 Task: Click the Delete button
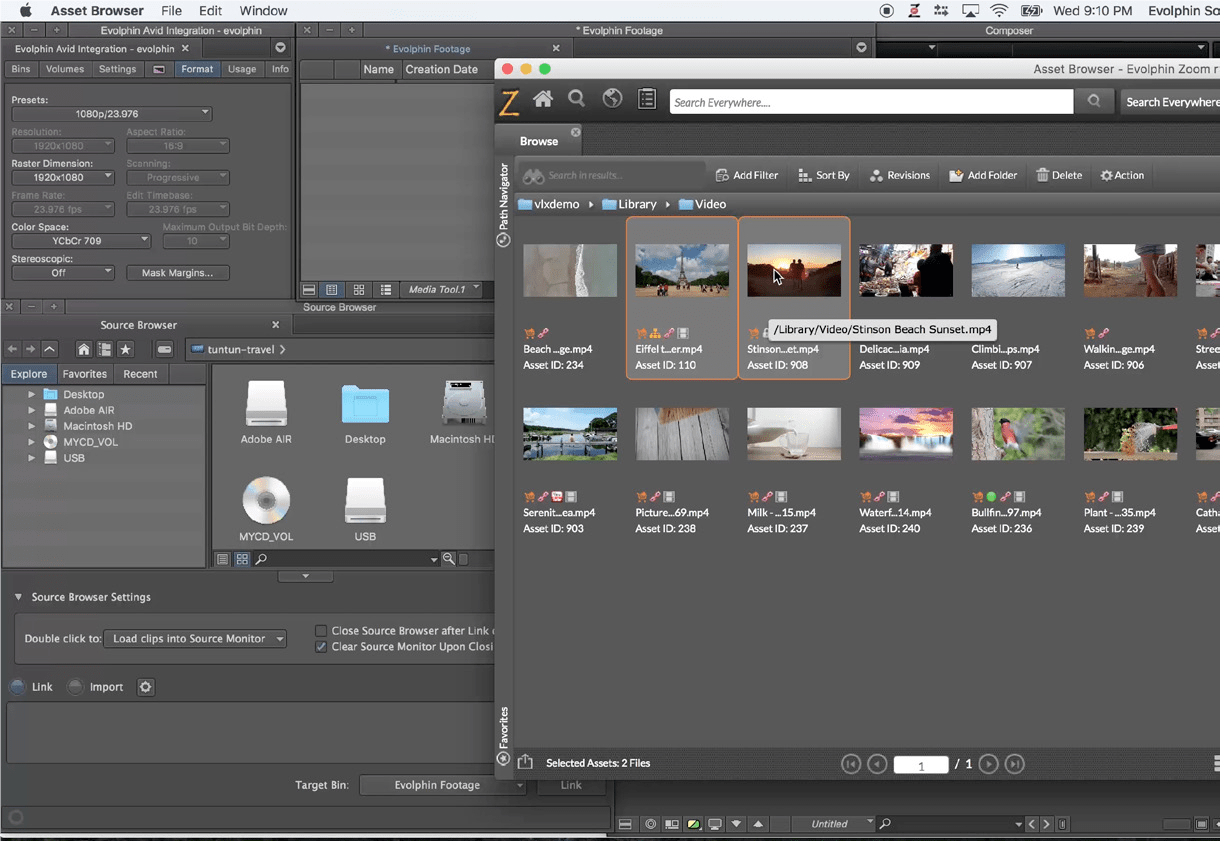[x=1059, y=175]
